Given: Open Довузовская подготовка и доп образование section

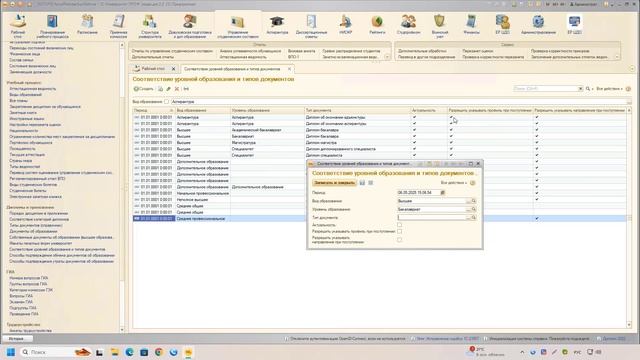Looking at the screenshot, I should pyautogui.click(x=190, y=25).
